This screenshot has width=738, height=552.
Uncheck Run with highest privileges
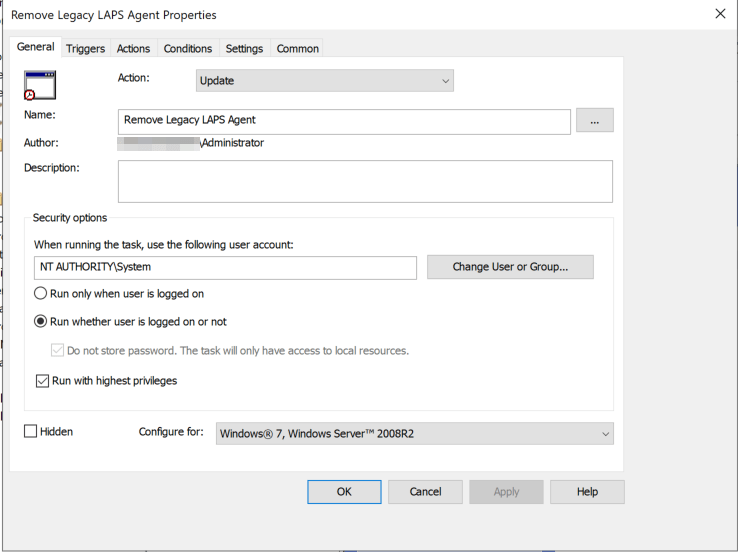click(42, 381)
